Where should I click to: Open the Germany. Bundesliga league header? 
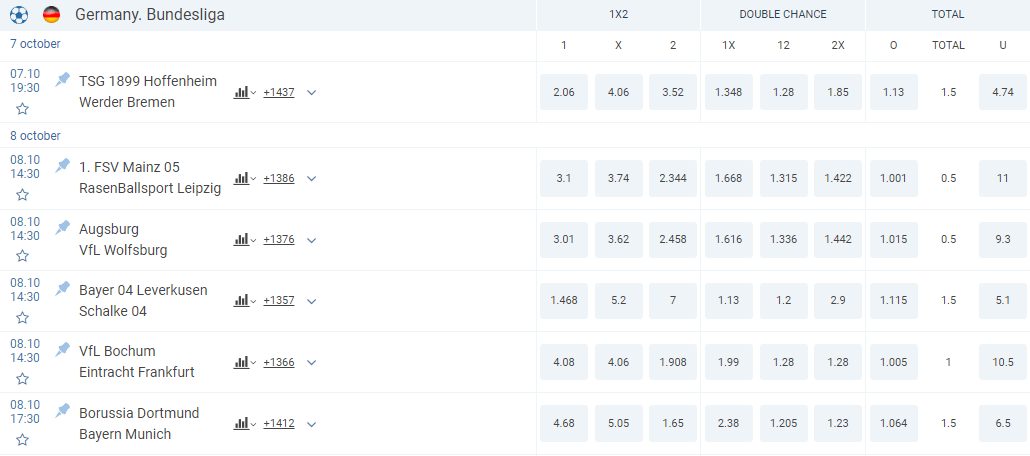150,15
